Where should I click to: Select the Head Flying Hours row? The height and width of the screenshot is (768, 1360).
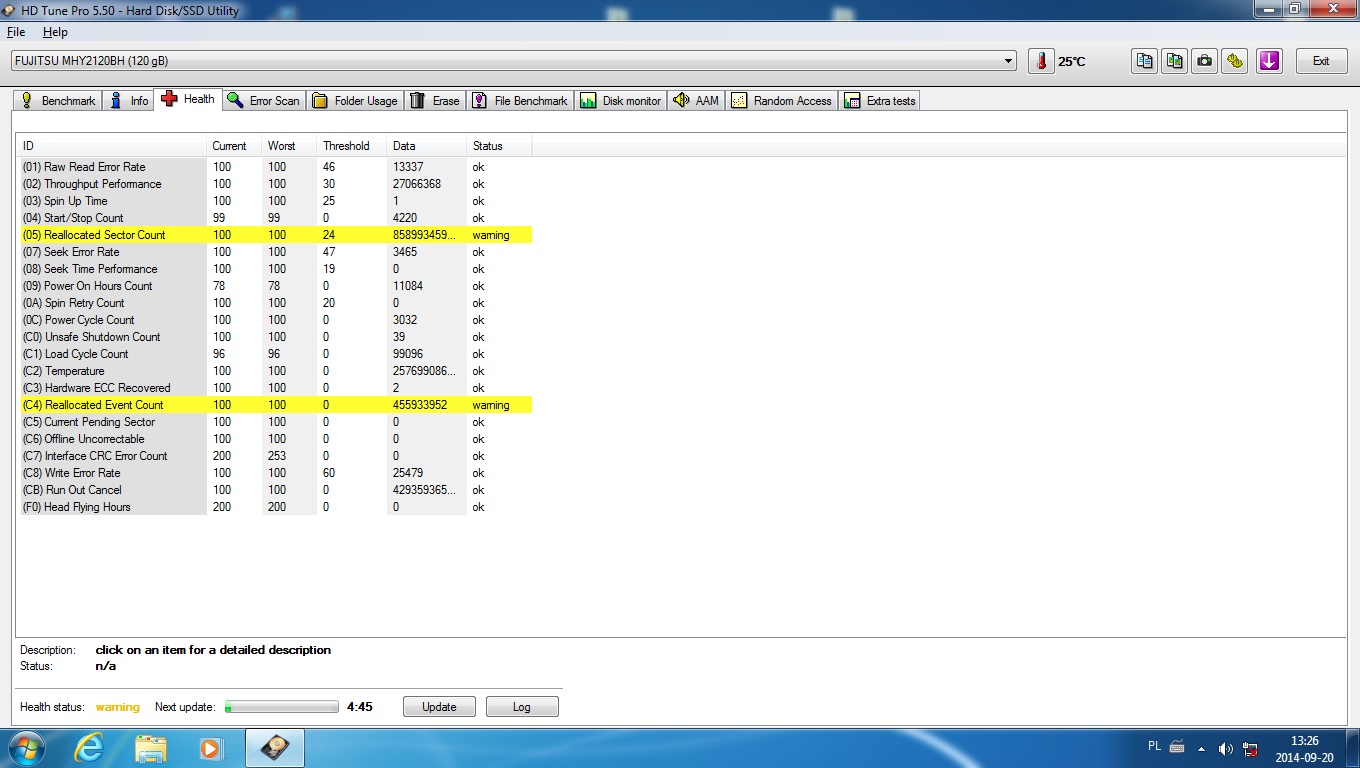click(275, 507)
